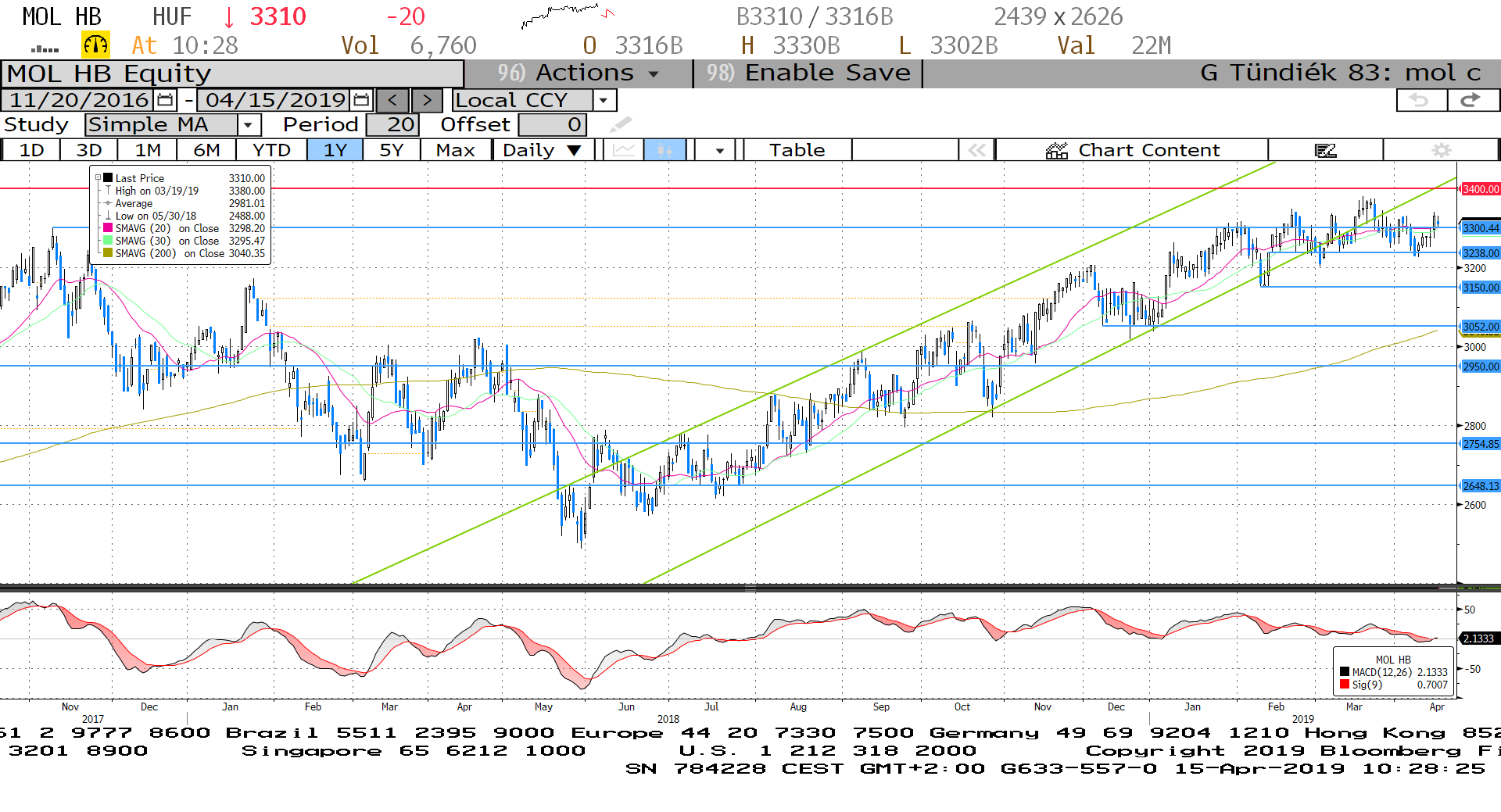Click the Chart Content icon
Image resolution: width=1501 pixels, height=812 pixels.
(x=1057, y=150)
